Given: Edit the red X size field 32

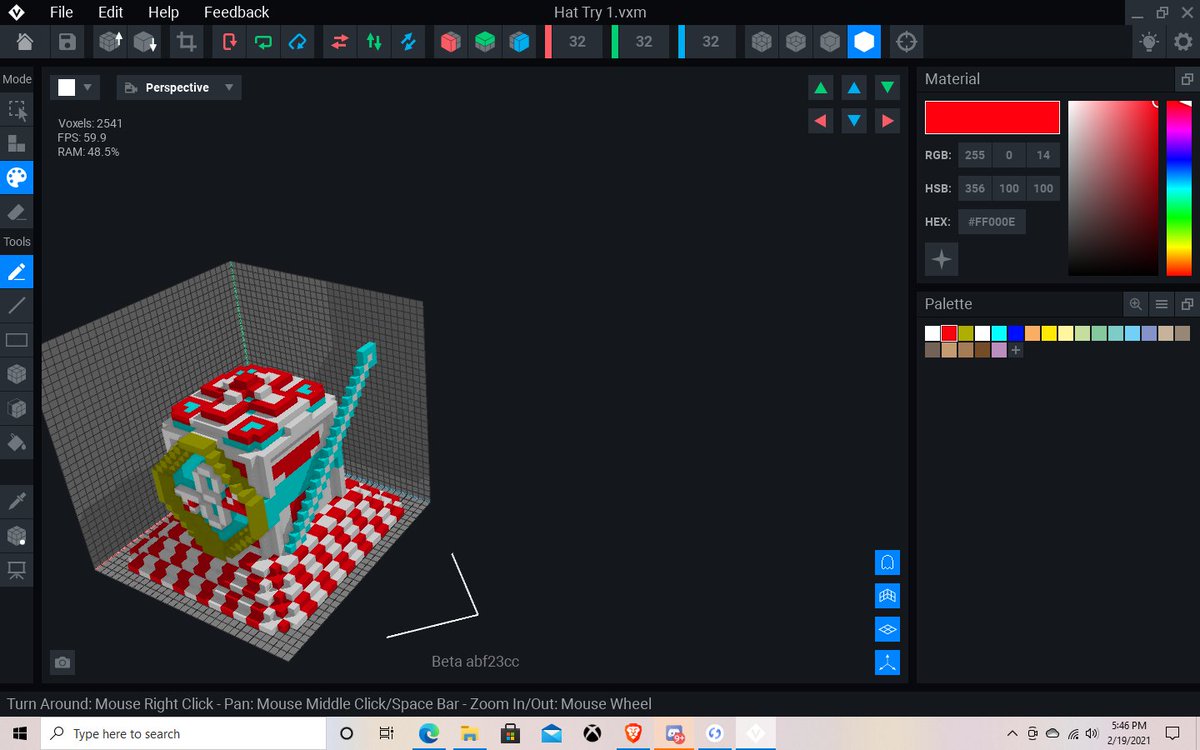Looking at the screenshot, I should (577, 42).
